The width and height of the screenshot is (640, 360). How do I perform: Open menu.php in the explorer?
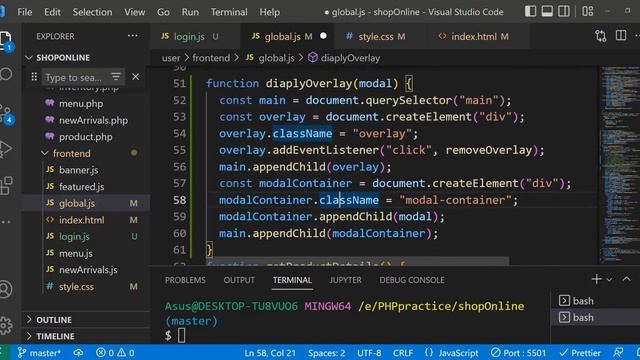pyautogui.click(x=81, y=104)
